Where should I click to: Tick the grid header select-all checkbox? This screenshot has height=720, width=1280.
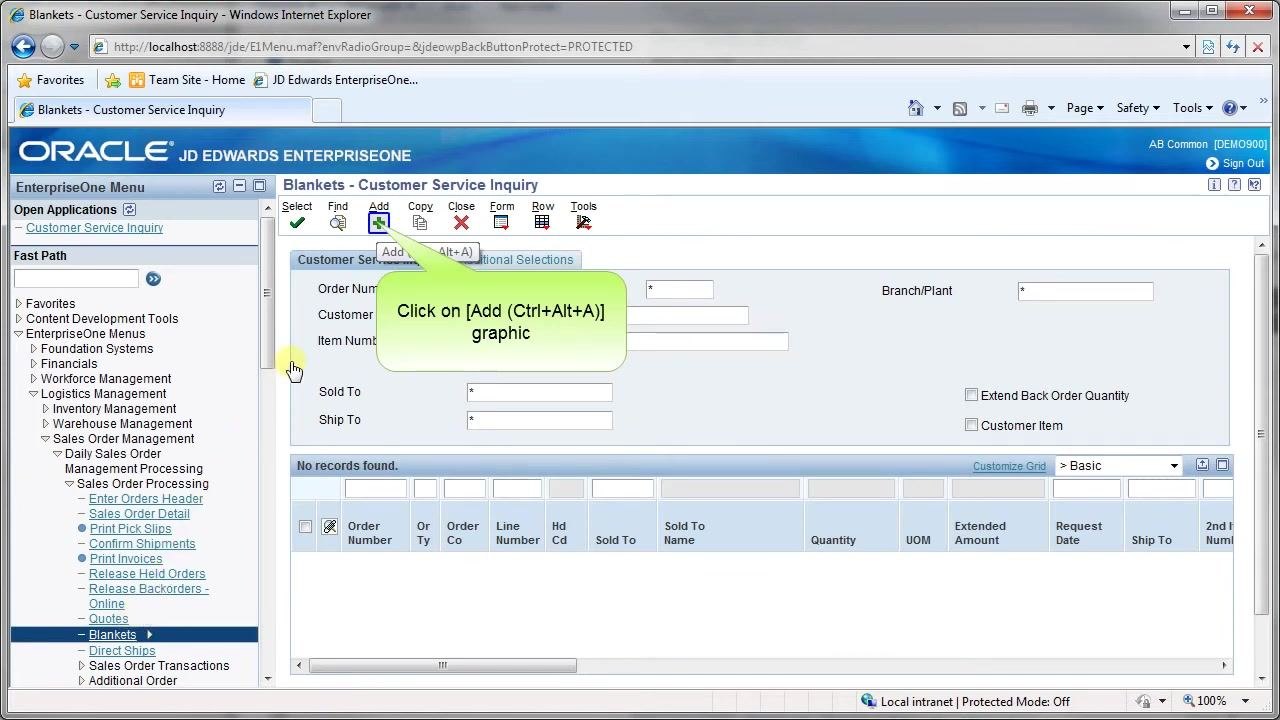pos(305,527)
